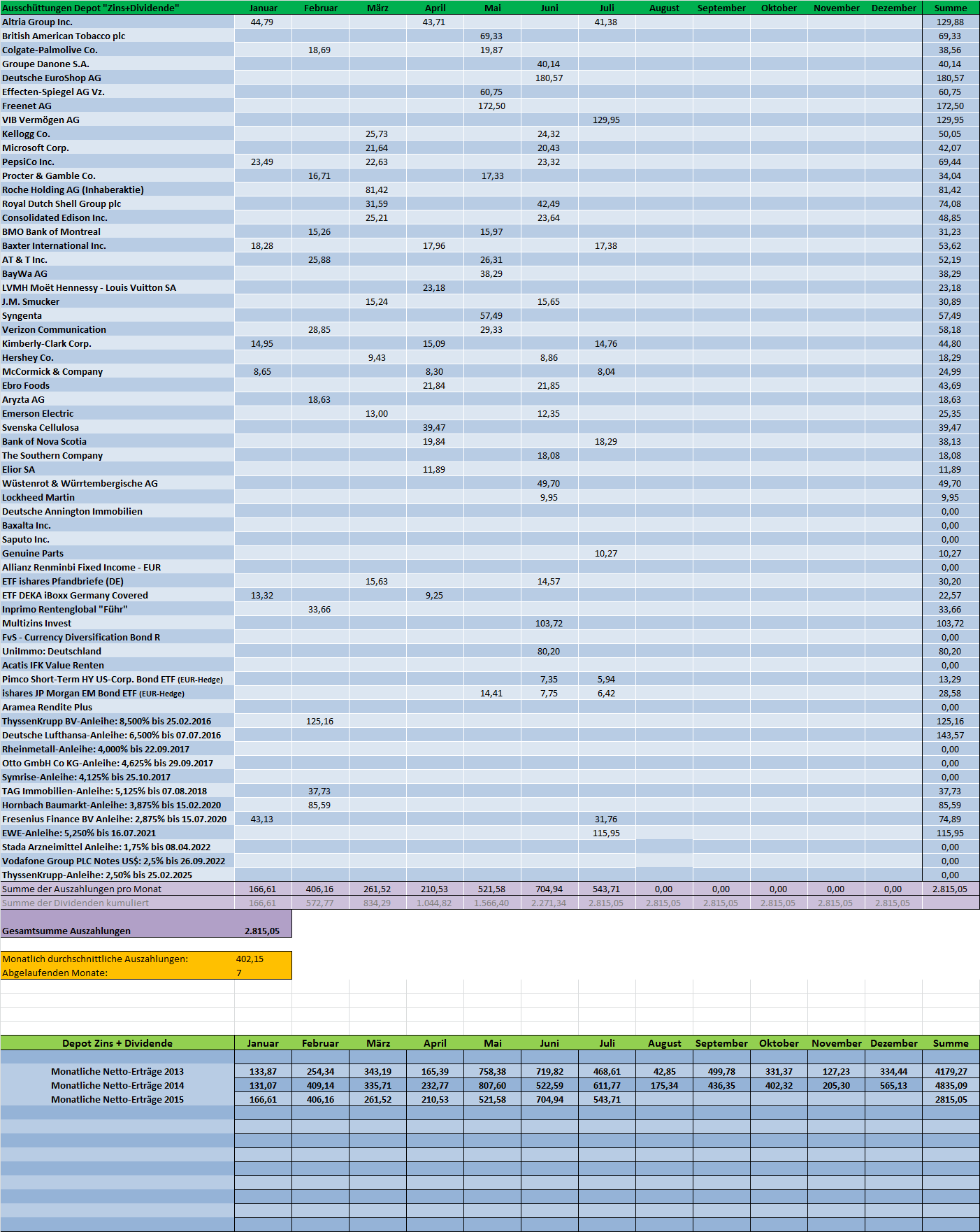The width and height of the screenshot is (980, 1232).
Task: Select the "Multizins Invest" row label
Action: tap(36, 623)
